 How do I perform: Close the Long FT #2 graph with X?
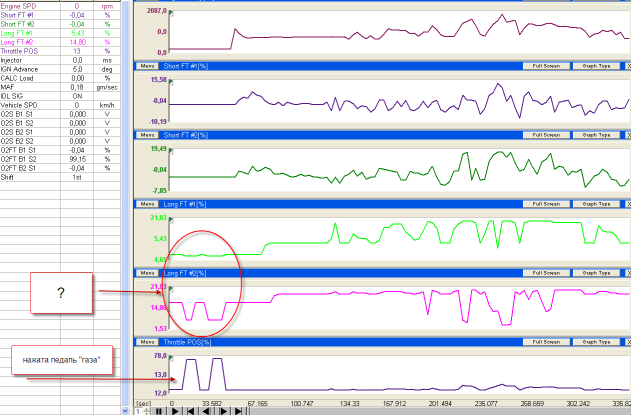click(627, 272)
